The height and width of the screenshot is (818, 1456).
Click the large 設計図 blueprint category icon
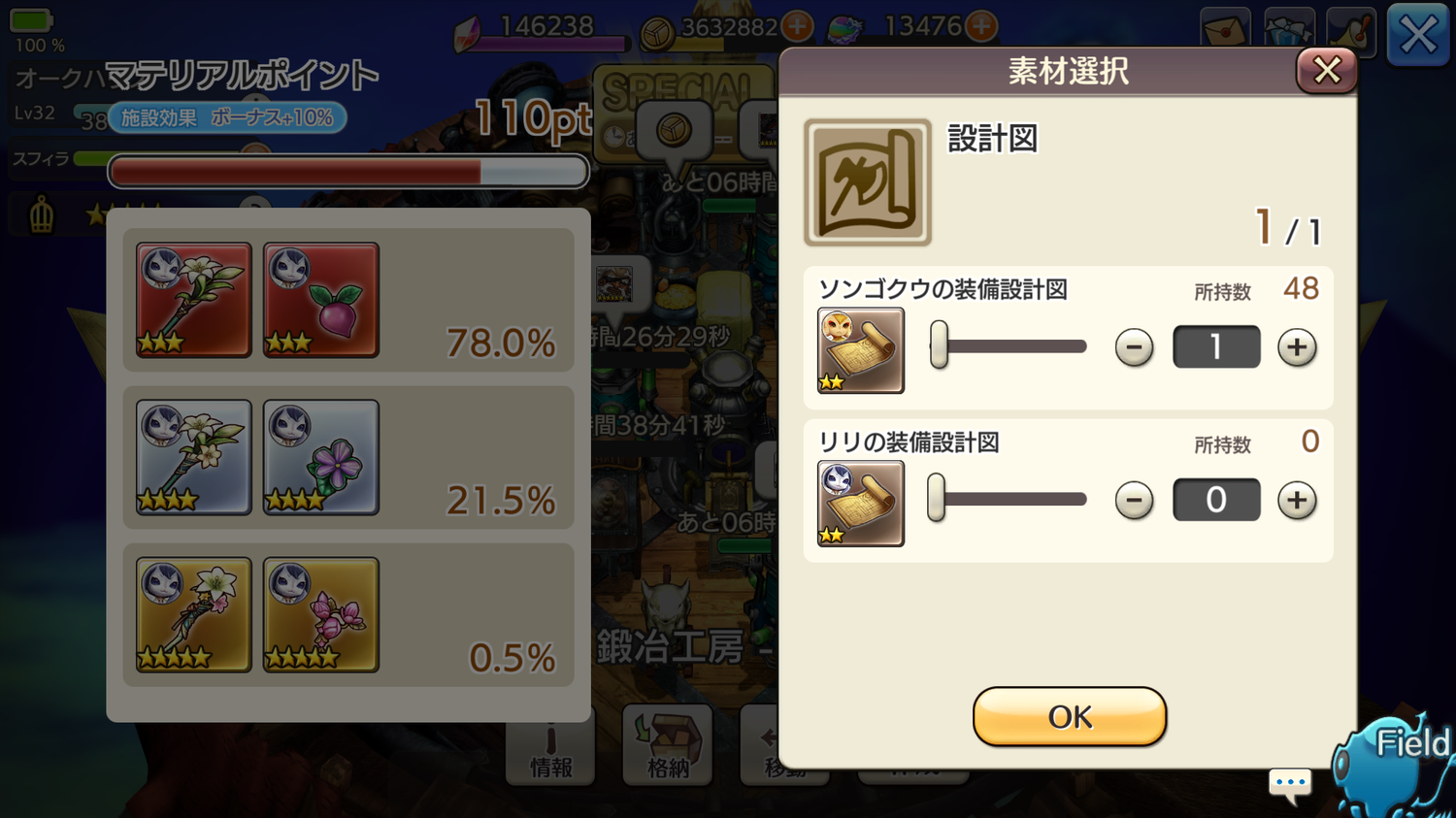click(868, 182)
